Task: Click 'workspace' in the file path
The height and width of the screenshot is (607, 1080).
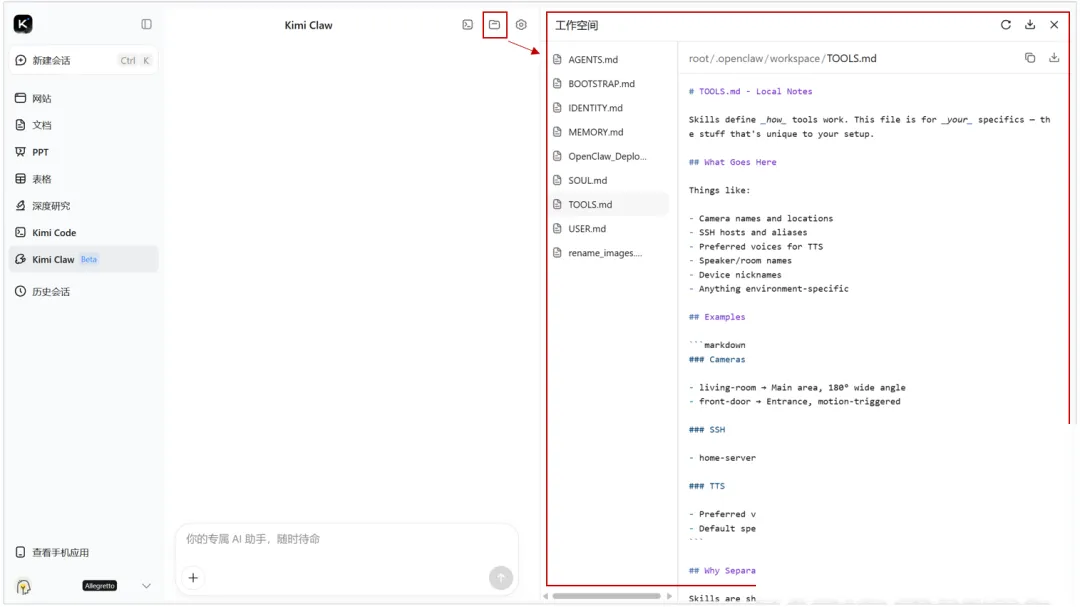Action: [x=795, y=59]
